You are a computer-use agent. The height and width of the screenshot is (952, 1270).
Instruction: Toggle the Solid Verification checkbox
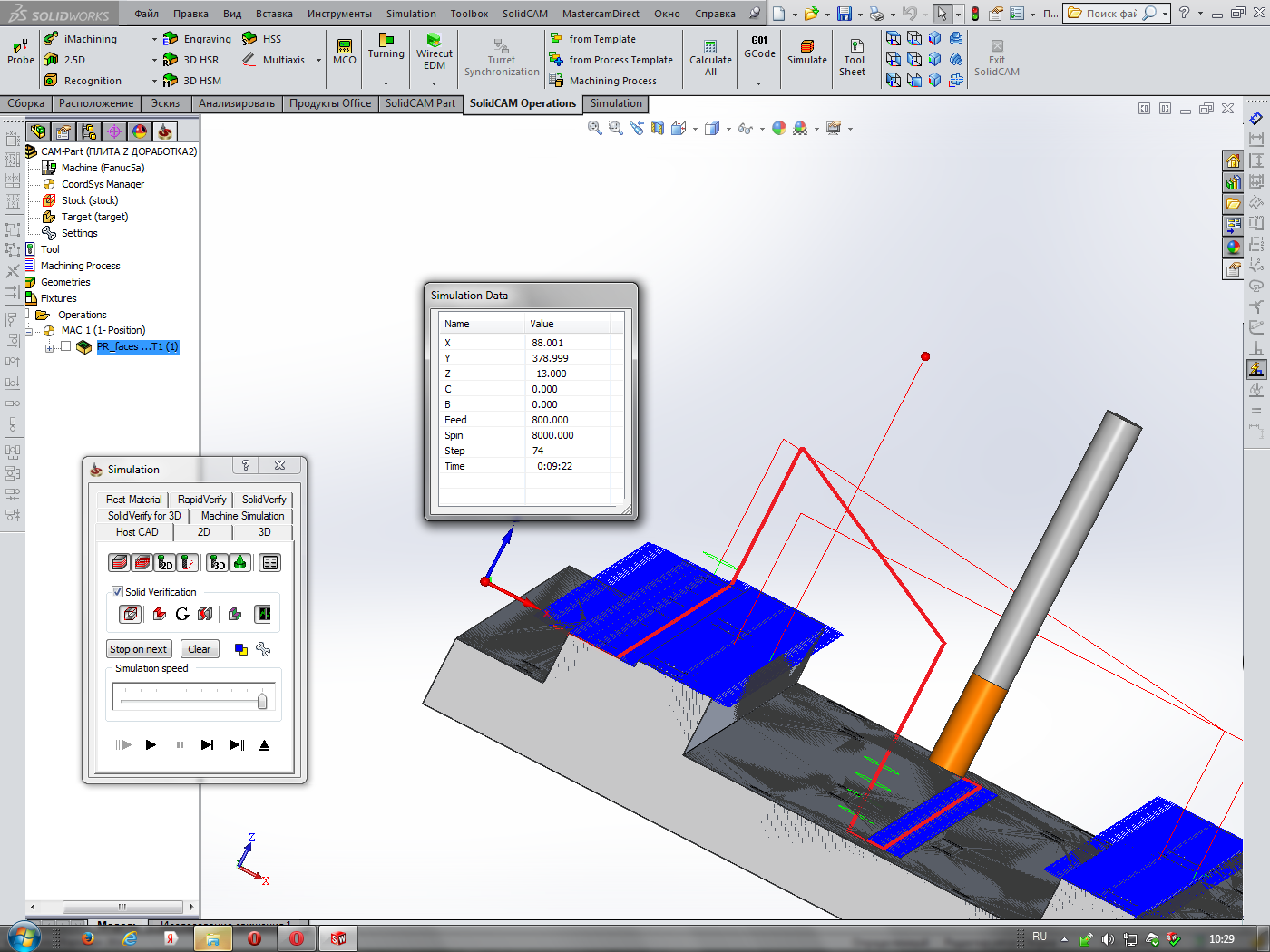(117, 592)
